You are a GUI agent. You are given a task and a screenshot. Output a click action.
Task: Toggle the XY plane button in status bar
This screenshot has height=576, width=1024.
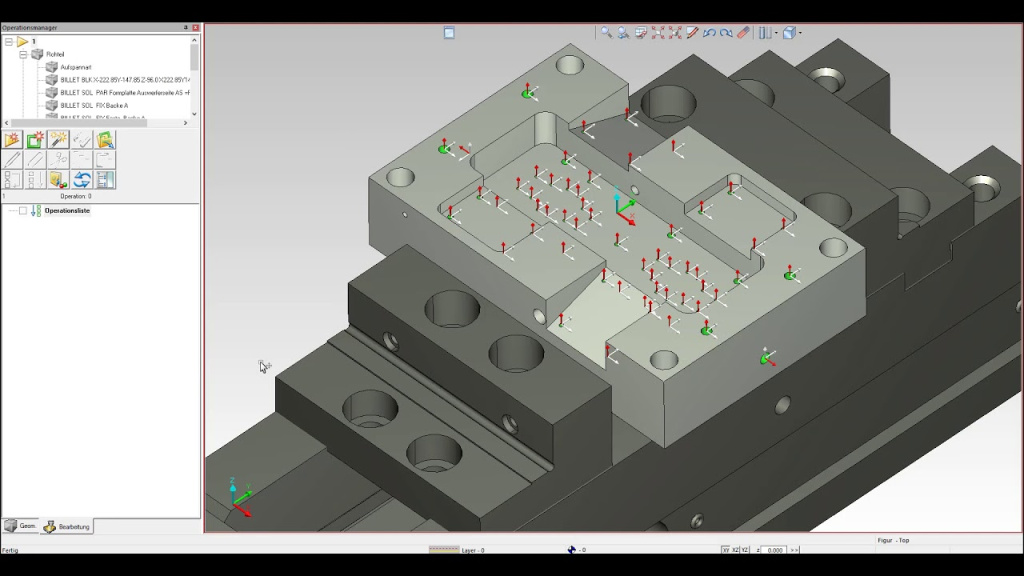click(725, 550)
